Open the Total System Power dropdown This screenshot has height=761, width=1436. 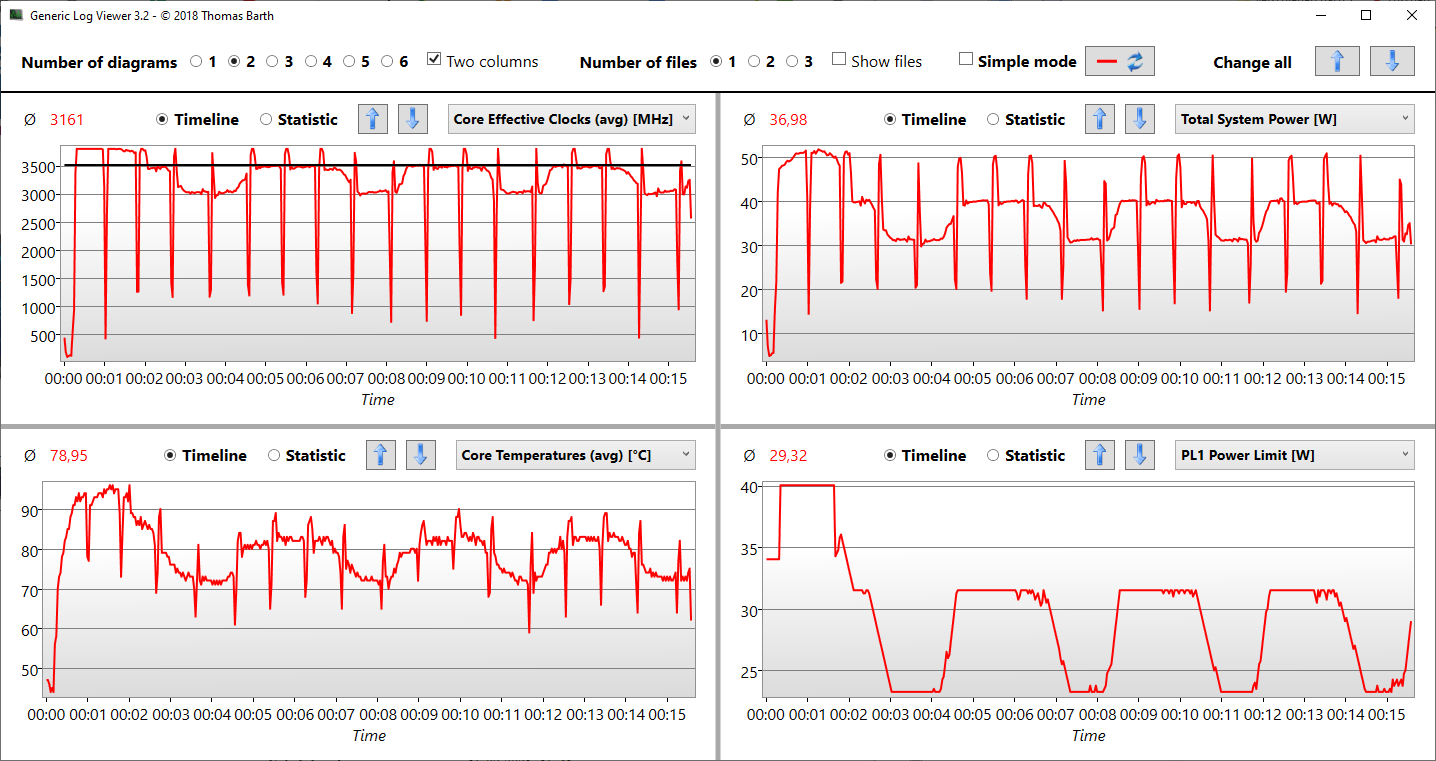tap(1294, 119)
